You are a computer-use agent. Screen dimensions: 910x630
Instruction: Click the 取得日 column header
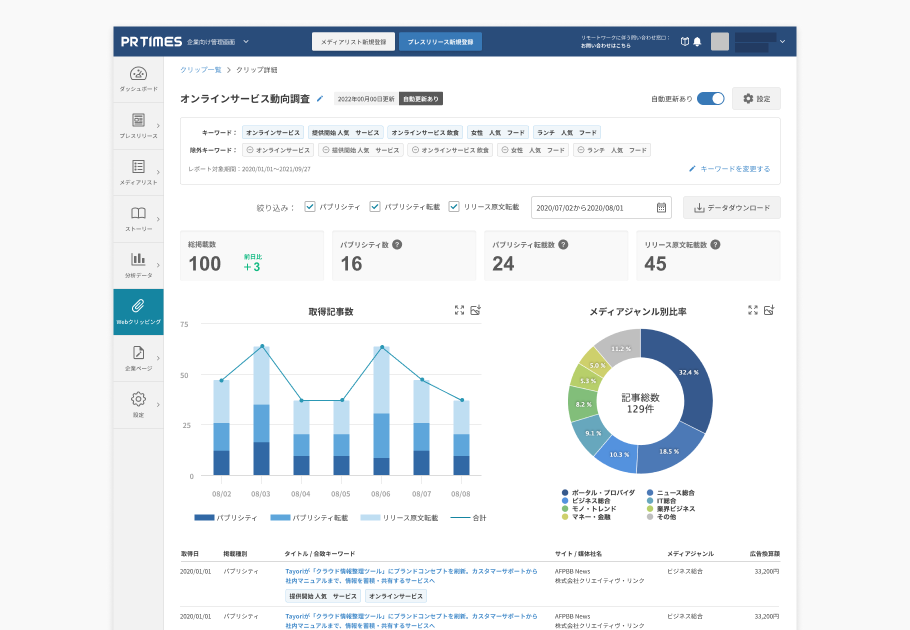190,554
